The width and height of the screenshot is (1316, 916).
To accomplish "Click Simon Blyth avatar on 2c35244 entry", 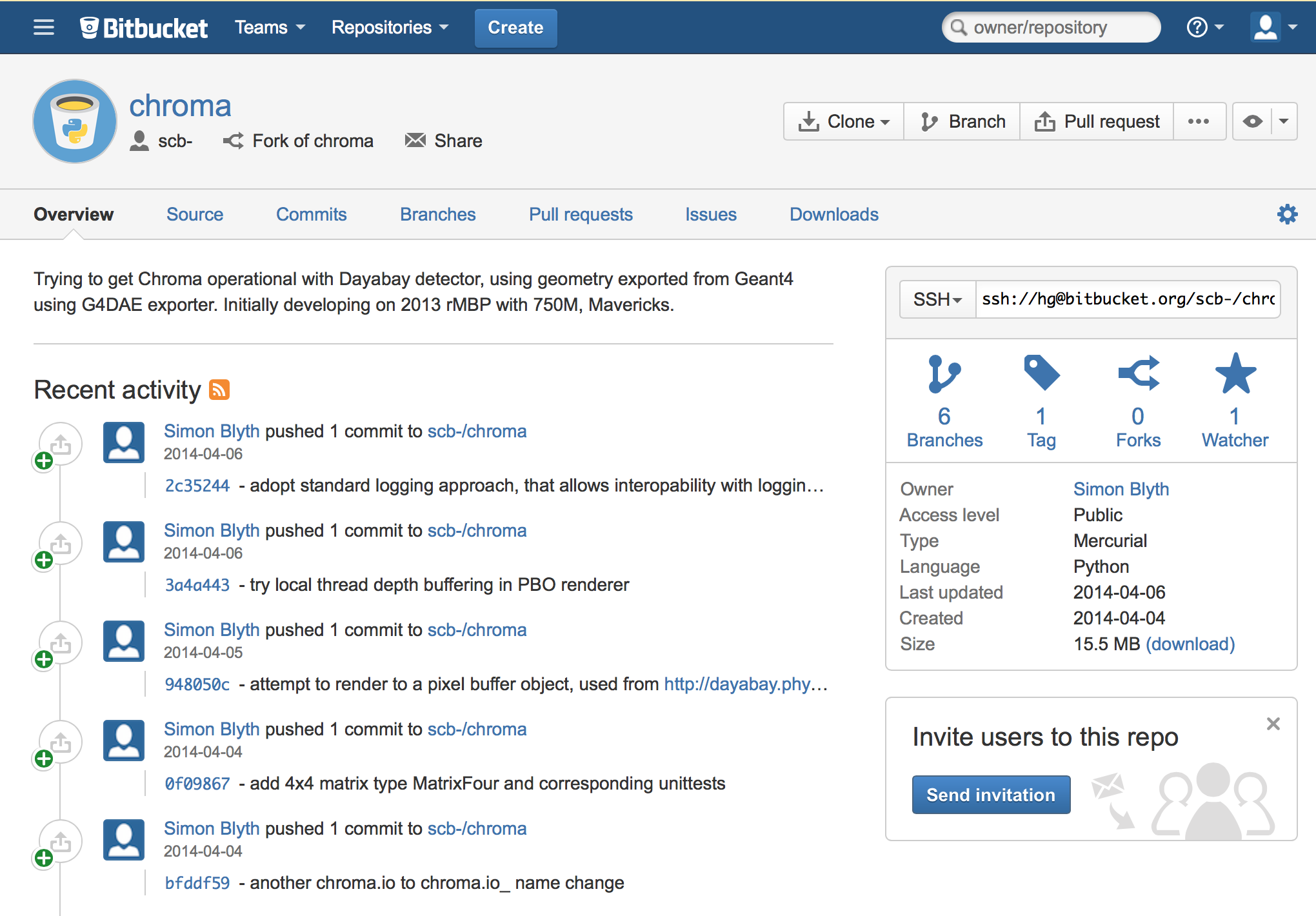I will [124, 443].
